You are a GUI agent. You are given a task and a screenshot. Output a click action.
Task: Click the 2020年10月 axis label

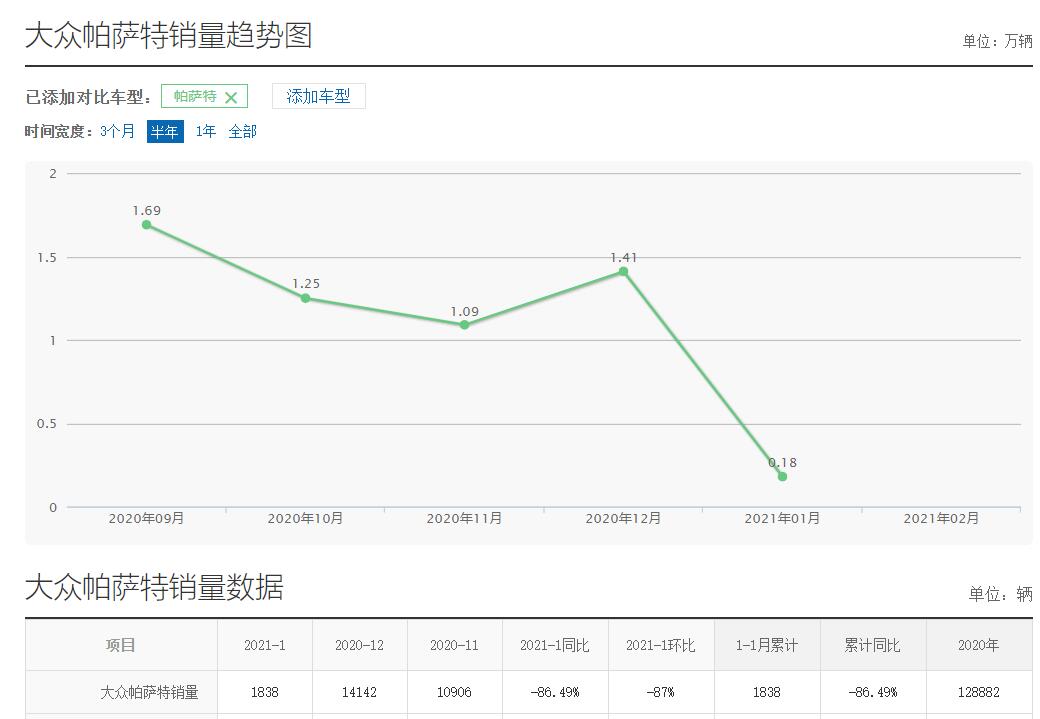(305, 518)
